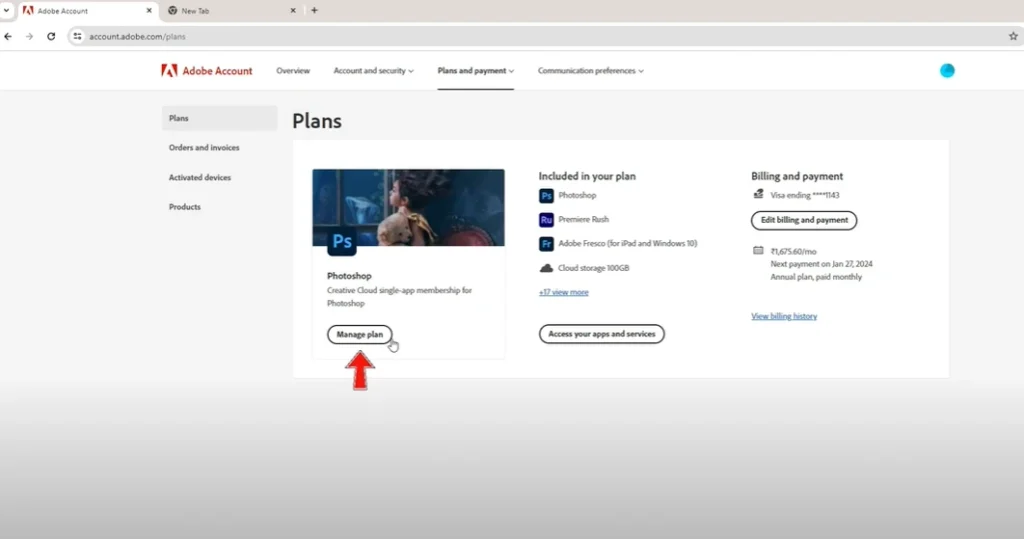Expand Account and security menu
The image size is (1024, 539).
point(374,71)
